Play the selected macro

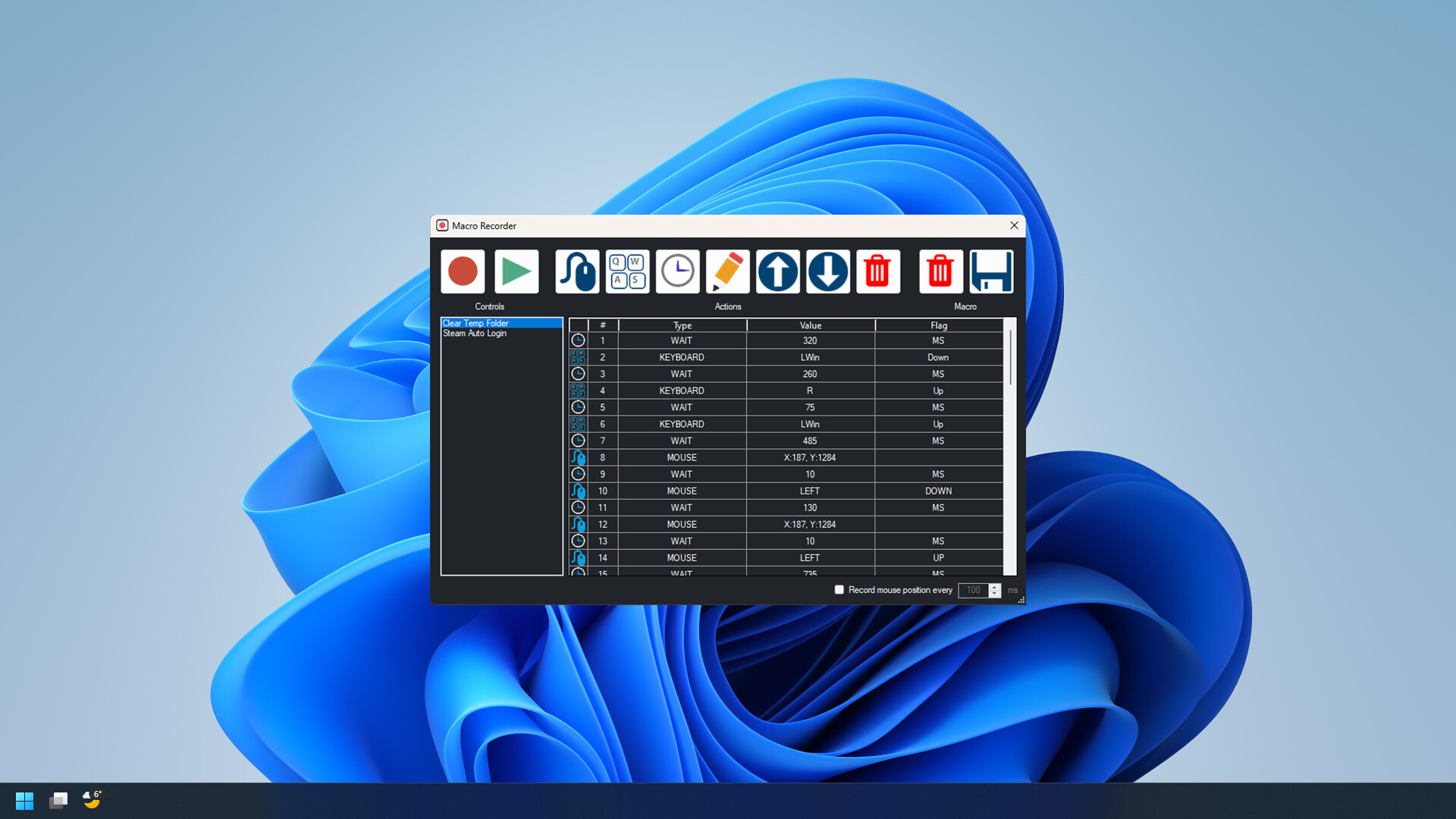516,271
